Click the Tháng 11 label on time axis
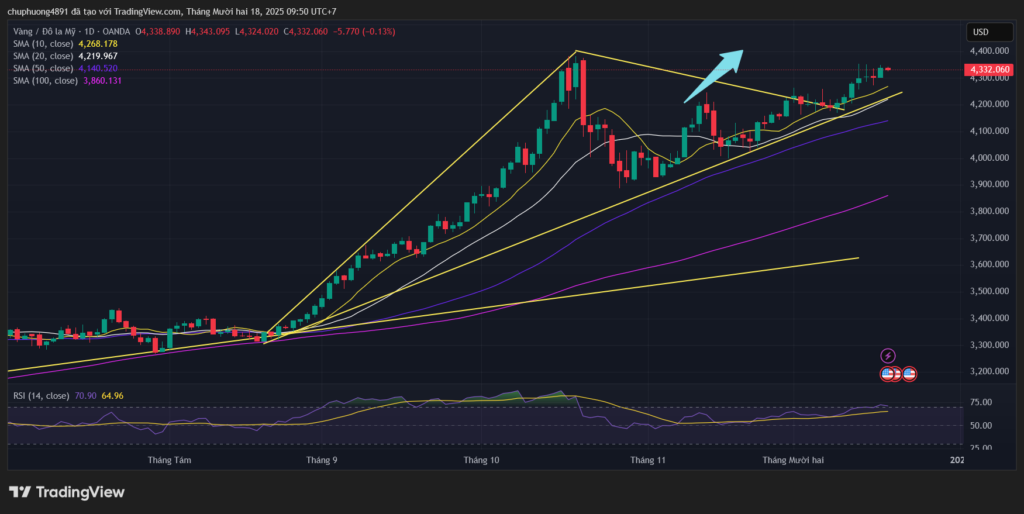1024x514 pixels. click(648, 460)
